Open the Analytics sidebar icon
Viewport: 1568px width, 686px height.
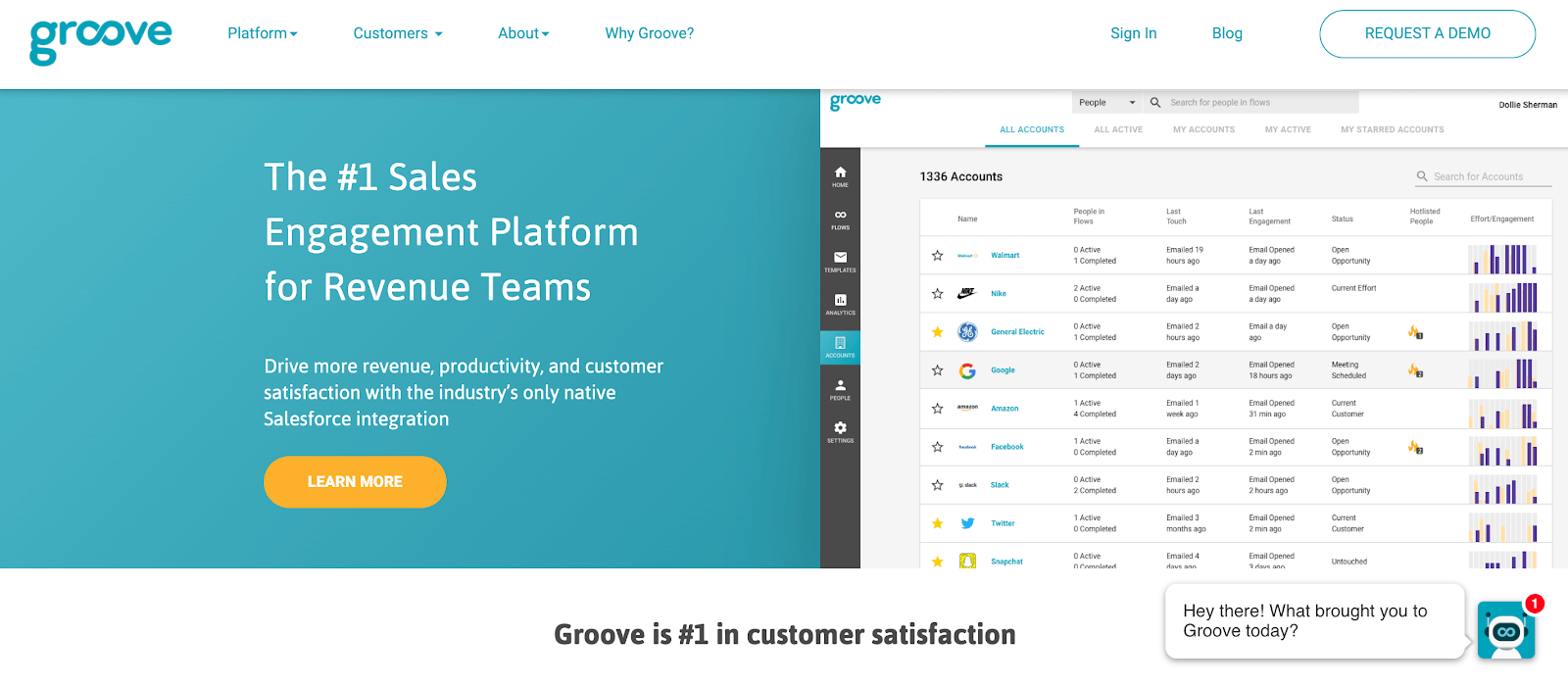pos(840,304)
